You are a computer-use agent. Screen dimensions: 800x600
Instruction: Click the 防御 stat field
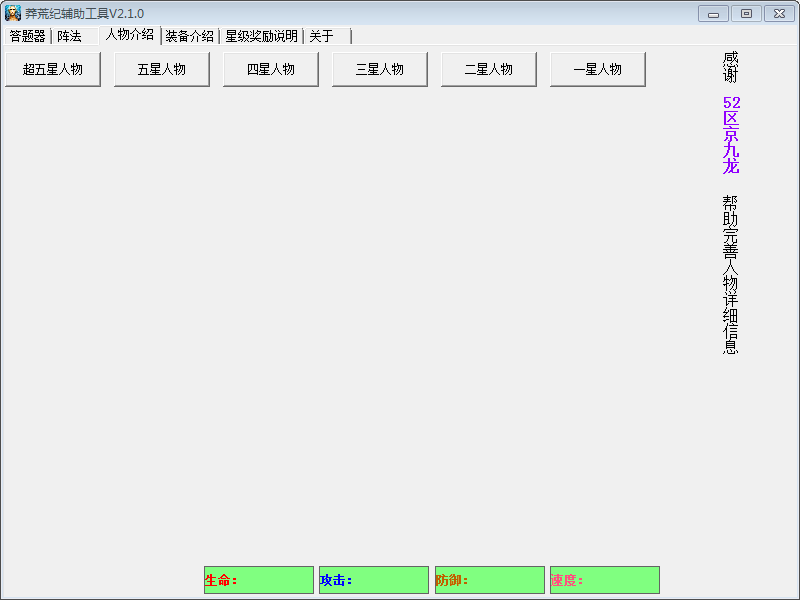[x=490, y=580]
